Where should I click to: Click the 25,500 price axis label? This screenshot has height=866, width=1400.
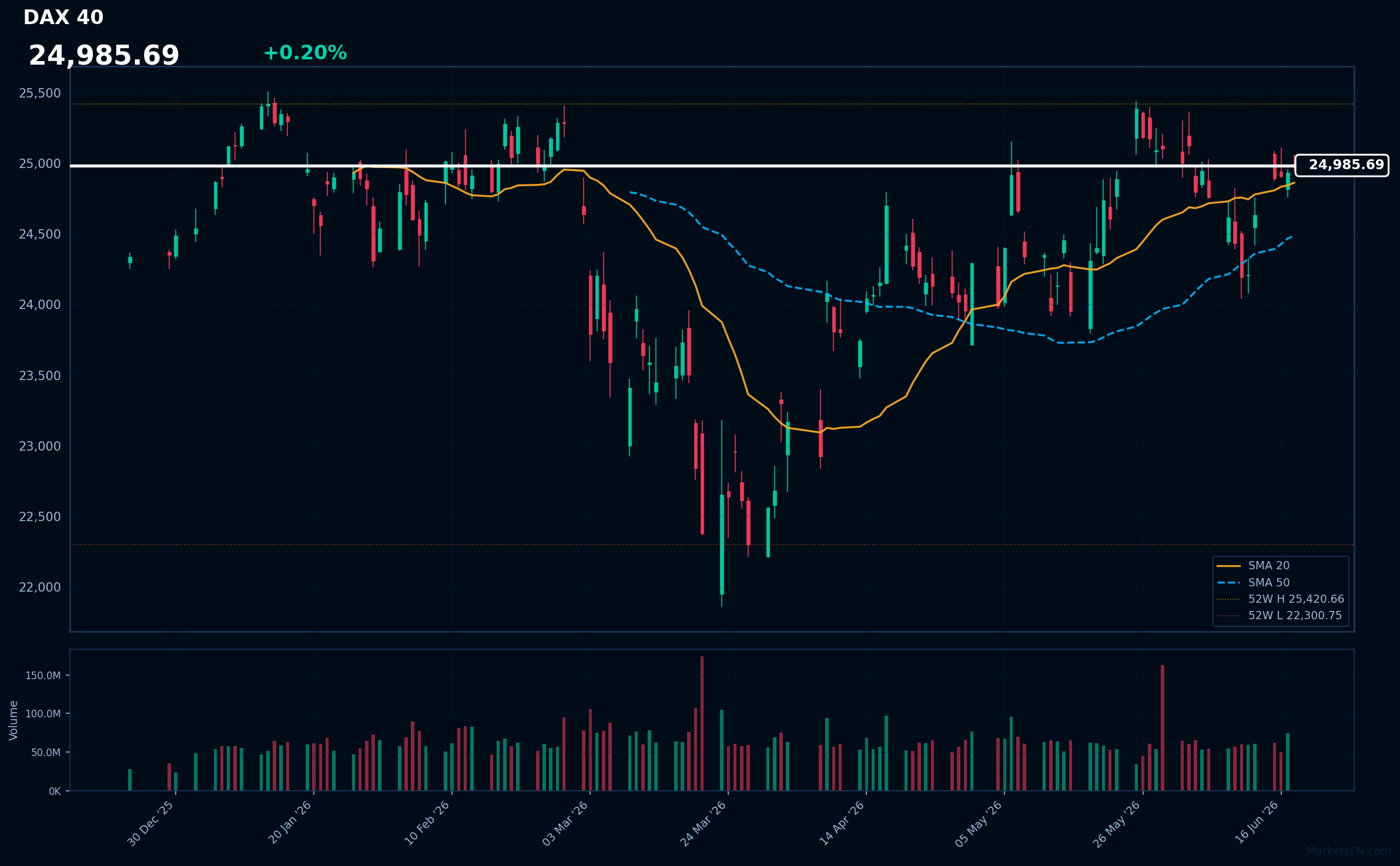40,93
